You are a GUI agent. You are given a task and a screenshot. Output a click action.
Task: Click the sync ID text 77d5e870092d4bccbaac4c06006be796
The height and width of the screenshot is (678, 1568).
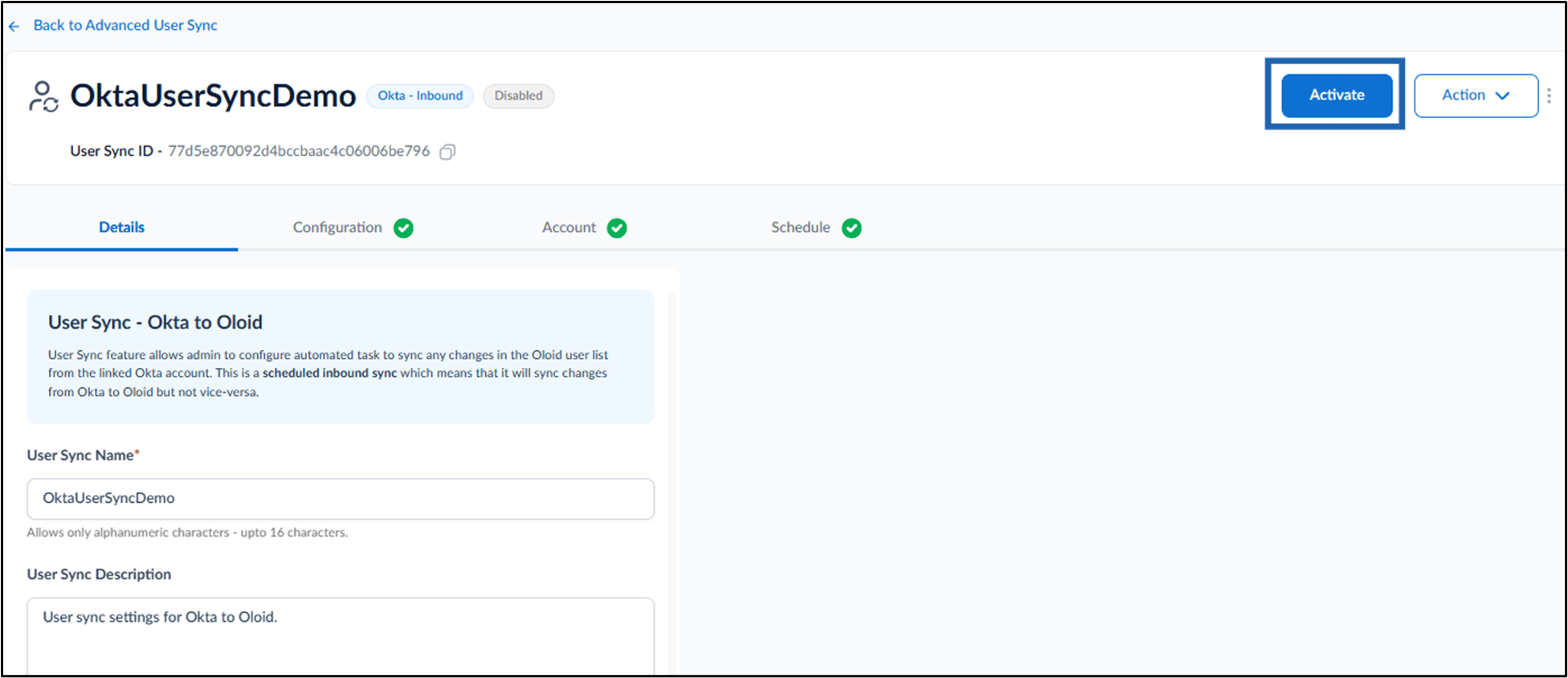[299, 151]
